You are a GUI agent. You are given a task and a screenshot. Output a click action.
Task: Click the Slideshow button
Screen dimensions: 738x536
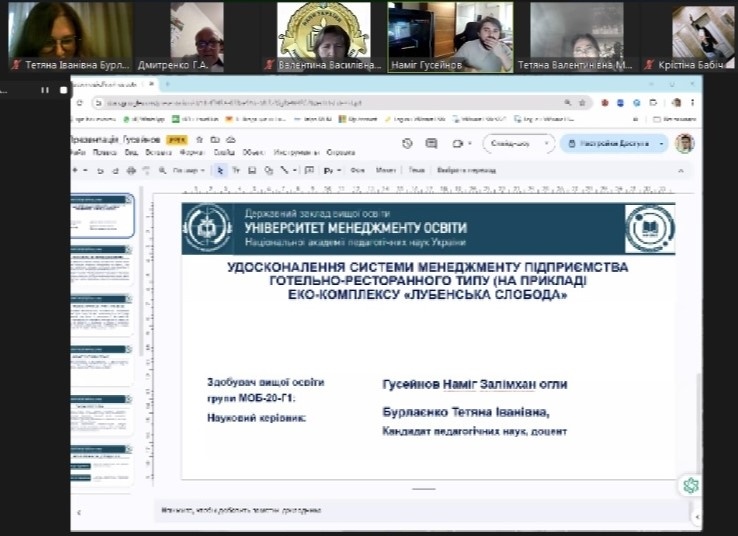point(511,144)
